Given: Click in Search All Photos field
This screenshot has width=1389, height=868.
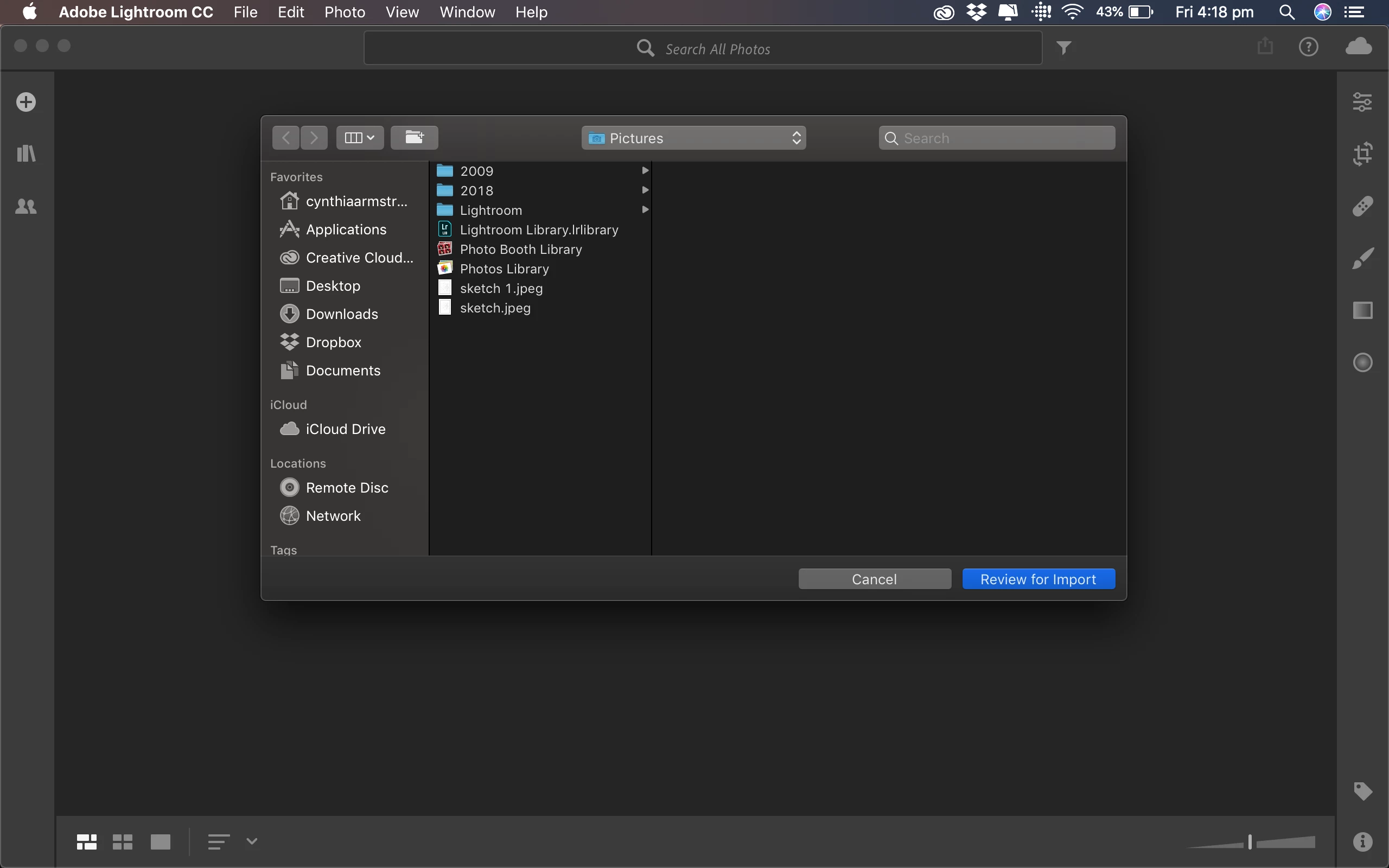Looking at the screenshot, I should 703,48.
